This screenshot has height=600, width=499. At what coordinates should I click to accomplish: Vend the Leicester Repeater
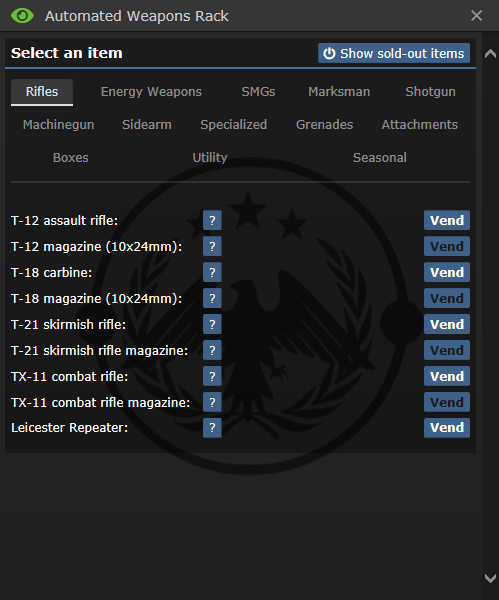coord(447,427)
